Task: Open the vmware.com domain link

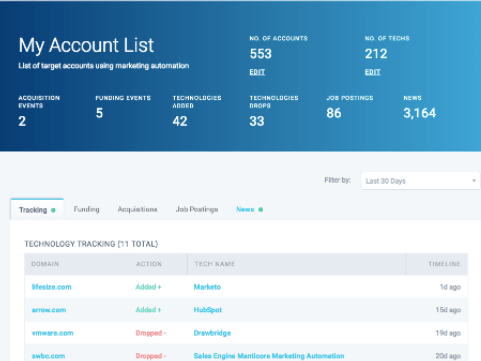Action: tap(52, 333)
